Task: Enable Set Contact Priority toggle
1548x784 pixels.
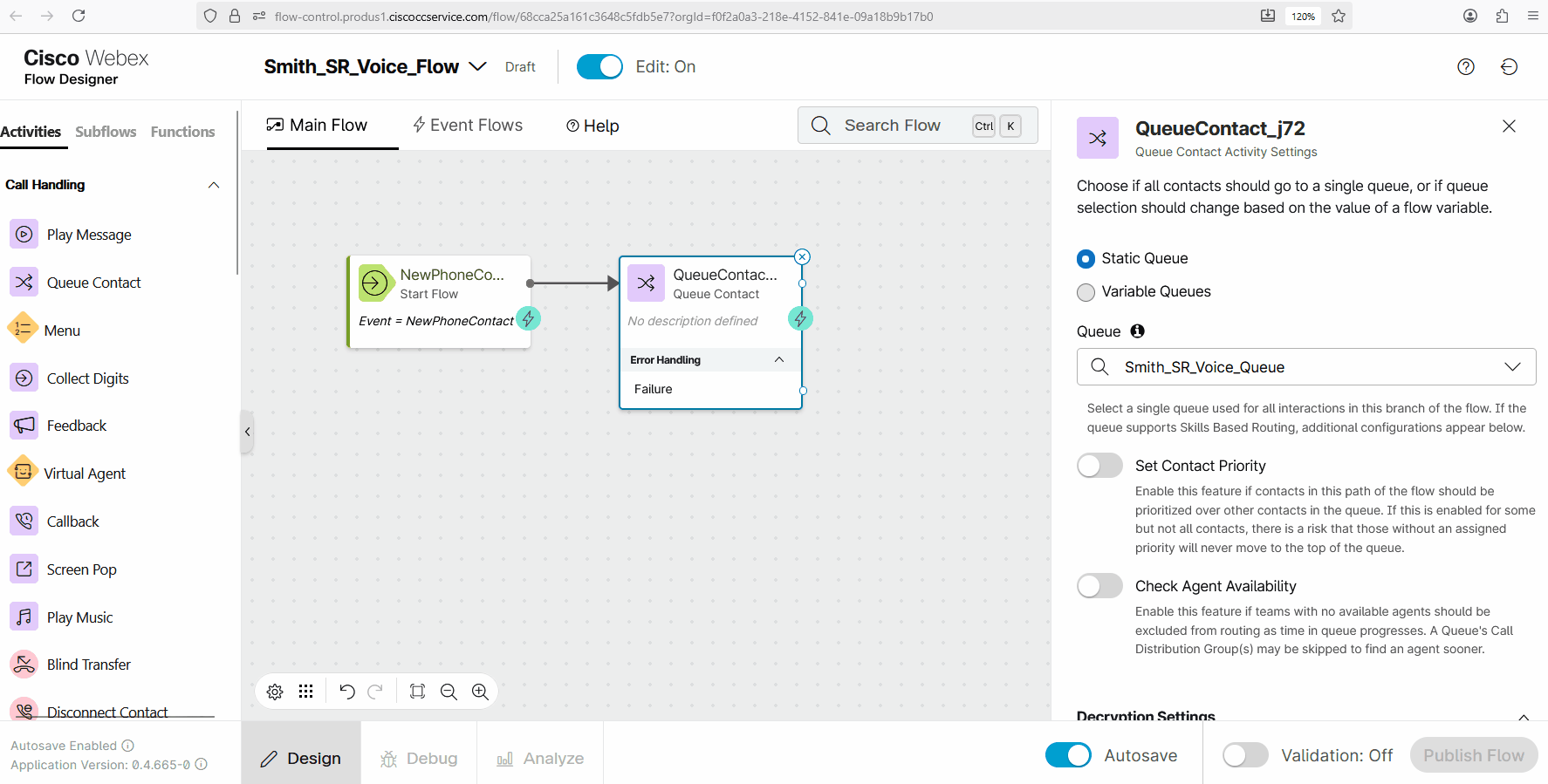Action: point(1099,466)
